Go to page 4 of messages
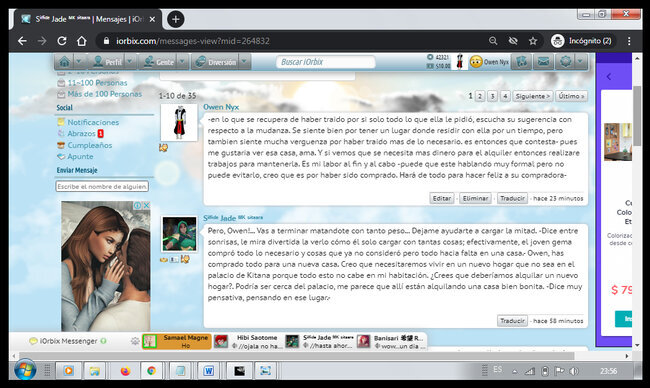 click(x=505, y=96)
